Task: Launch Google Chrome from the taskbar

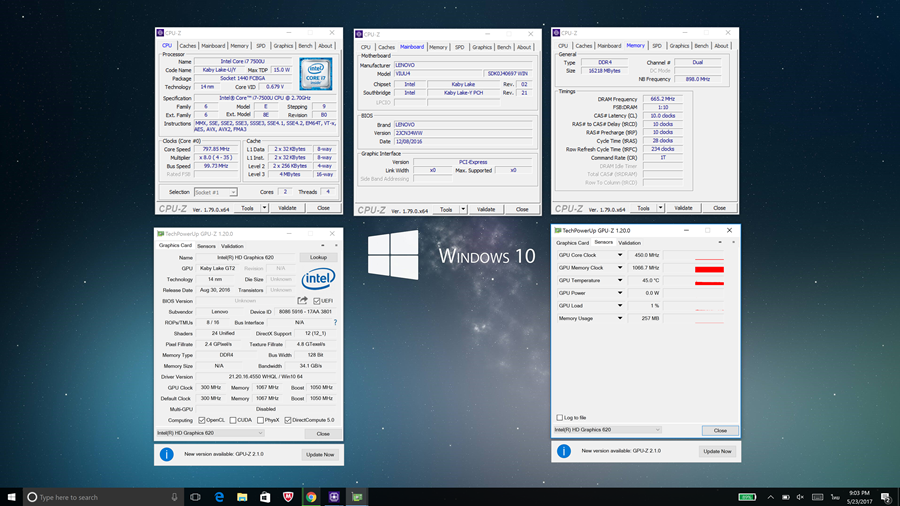Action: pos(311,497)
